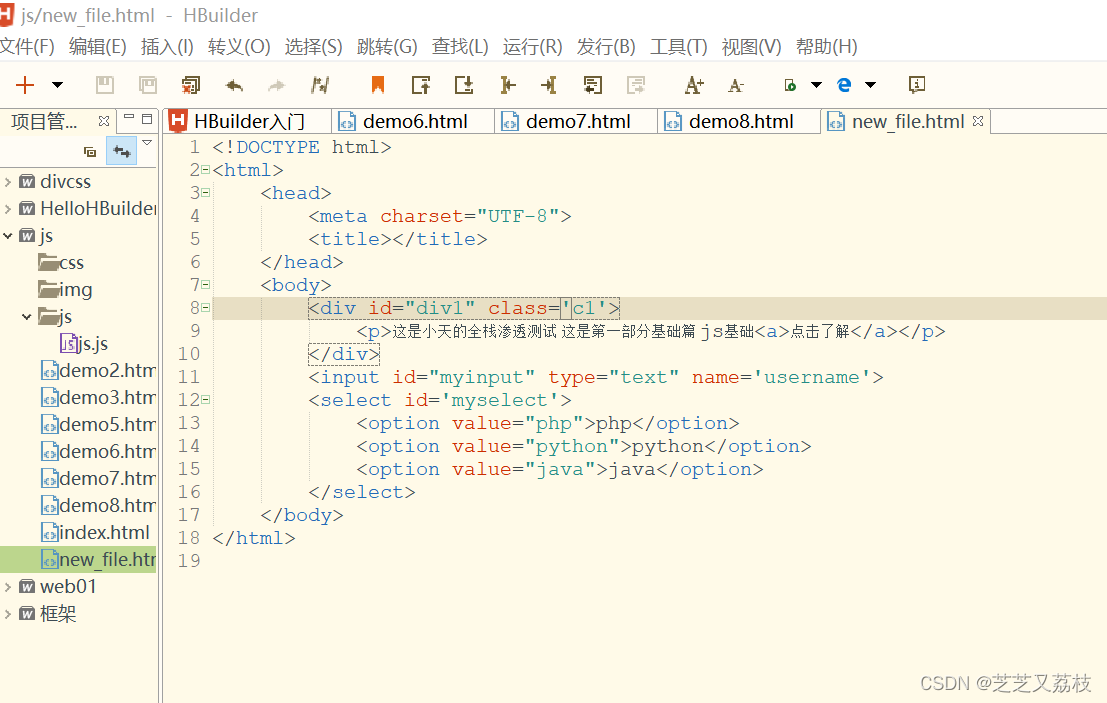Open index.html in project tree
This screenshot has height=703, width=1107.
pos(95,532)
